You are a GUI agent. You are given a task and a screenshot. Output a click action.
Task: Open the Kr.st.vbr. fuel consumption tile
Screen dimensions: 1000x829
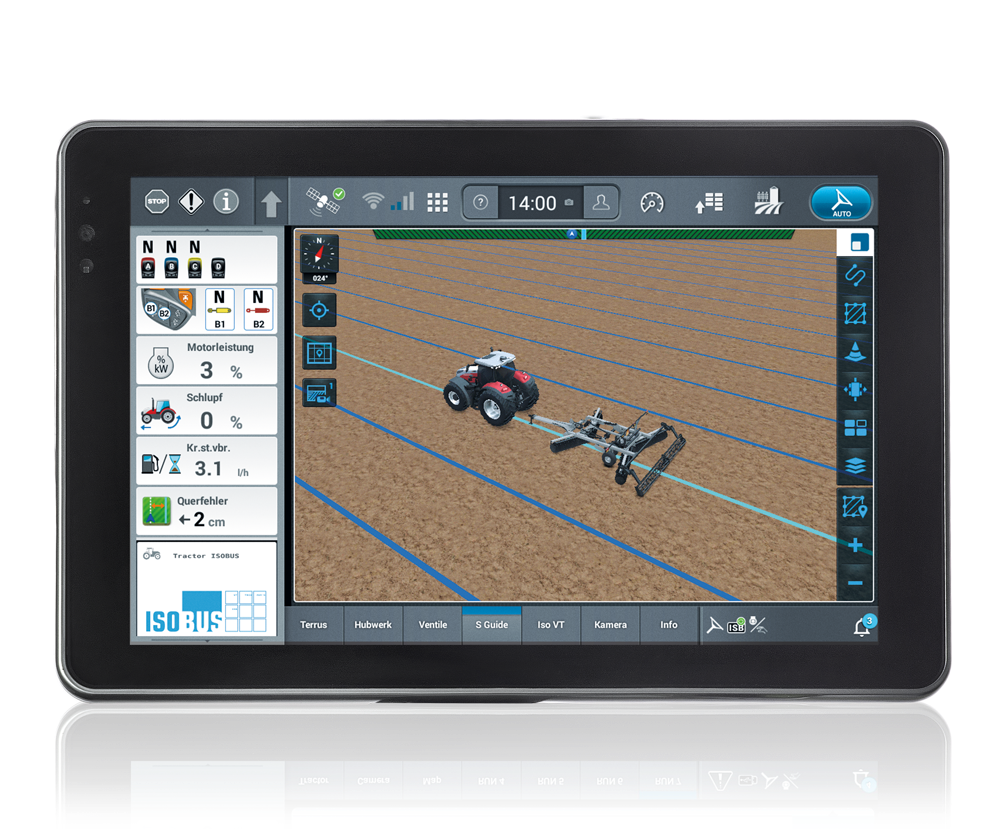pos(207,461)
